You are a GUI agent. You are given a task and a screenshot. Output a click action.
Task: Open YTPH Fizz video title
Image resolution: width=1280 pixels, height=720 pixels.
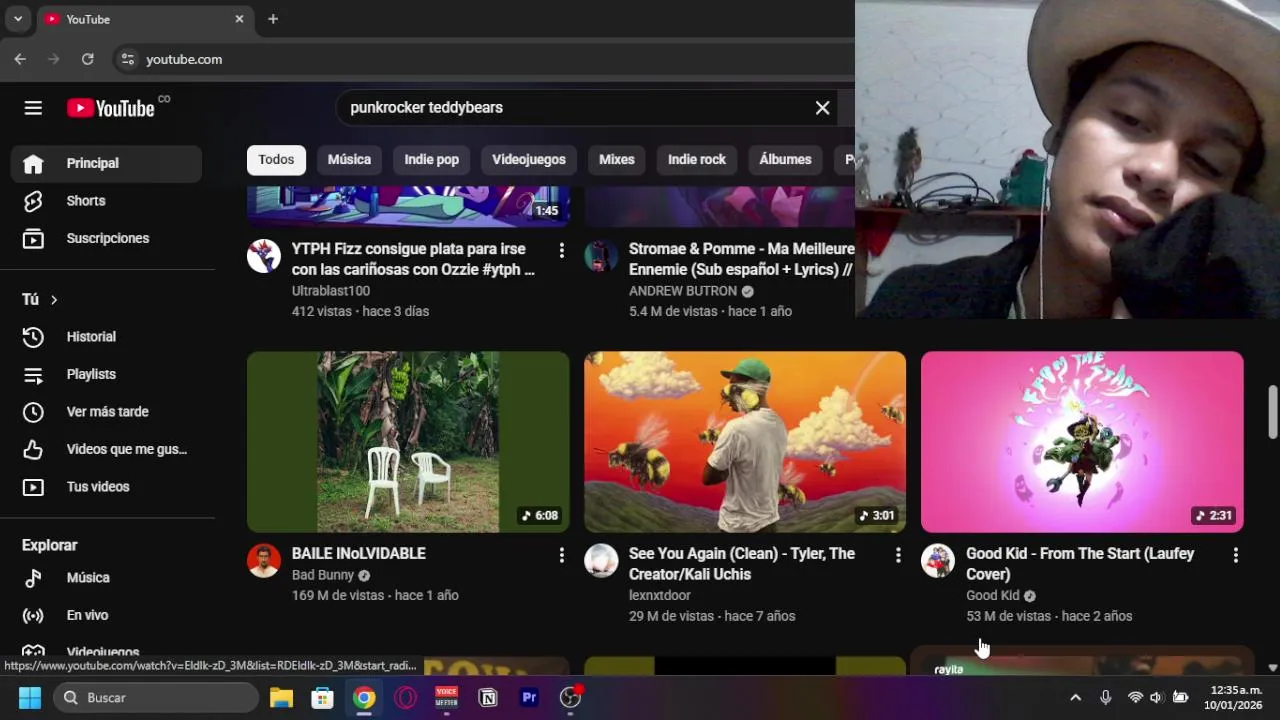413,259
